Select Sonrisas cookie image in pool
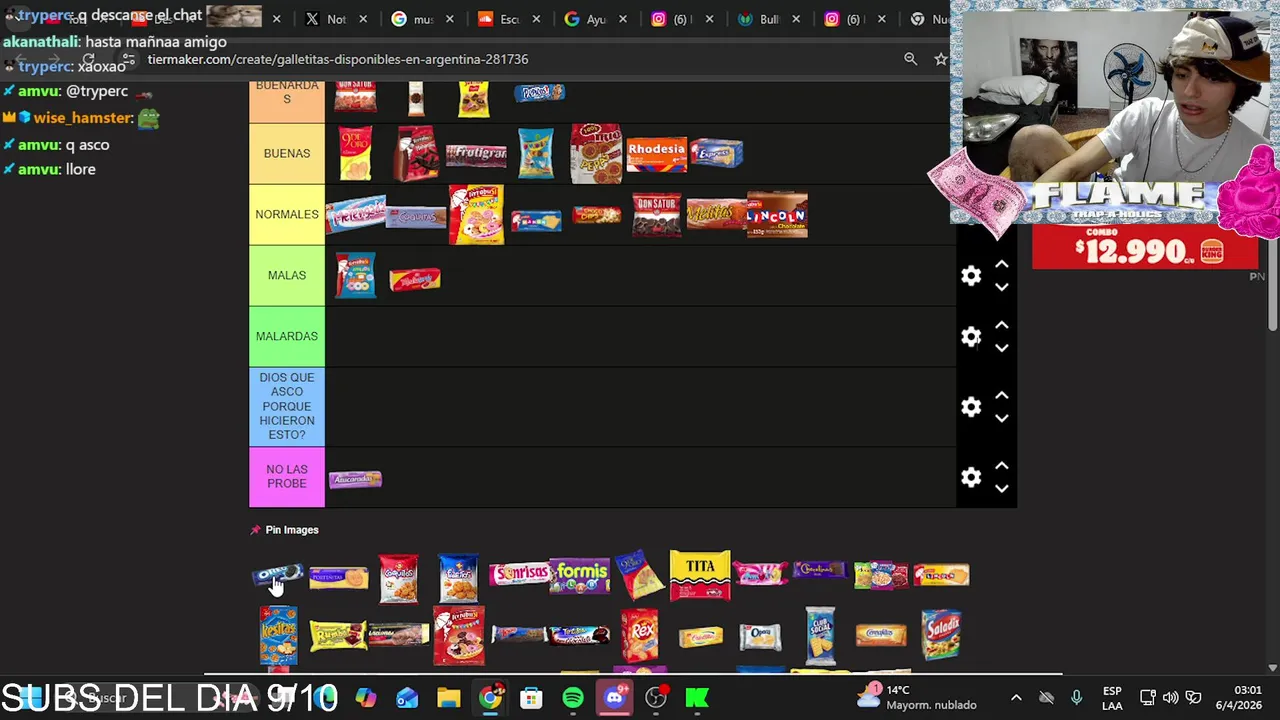Screen dimensions: 1280x720 point(519,575)
